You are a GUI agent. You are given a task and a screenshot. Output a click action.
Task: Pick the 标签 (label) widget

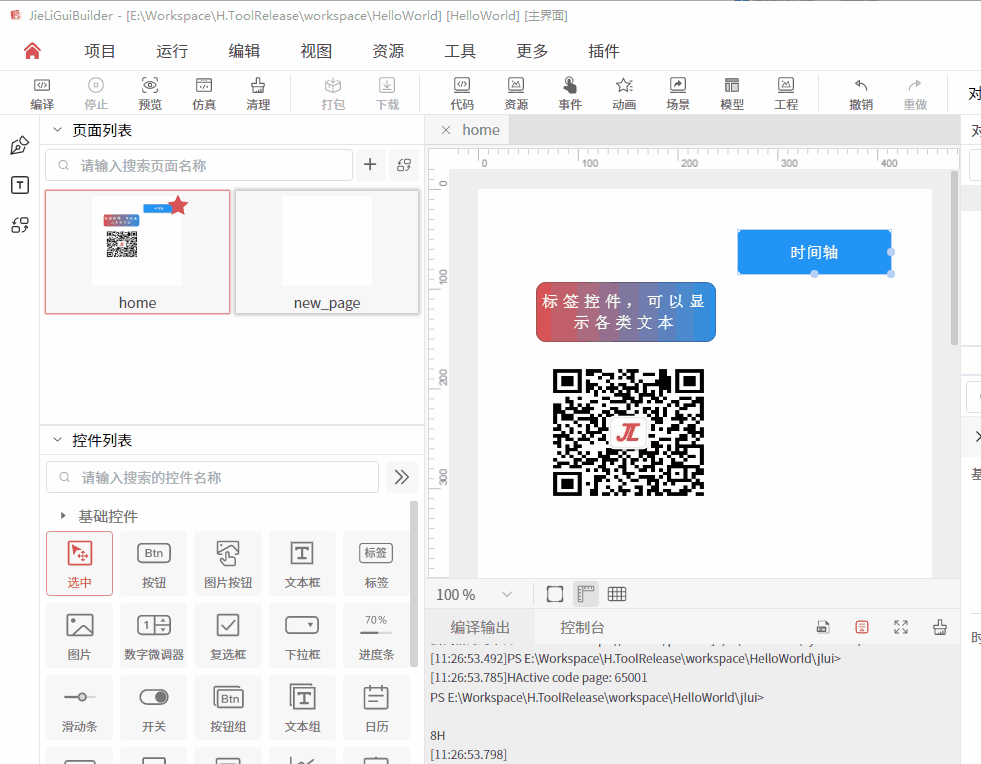376,563
